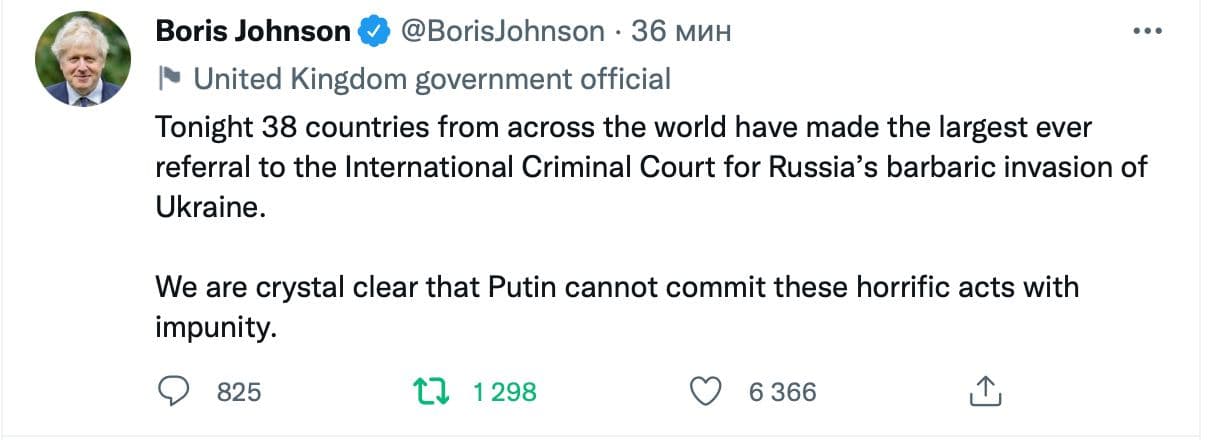The height and width of the screenshot is (440, 1212).
Task: Click the "Boris Johnson" display name
Action: (253, 32)
